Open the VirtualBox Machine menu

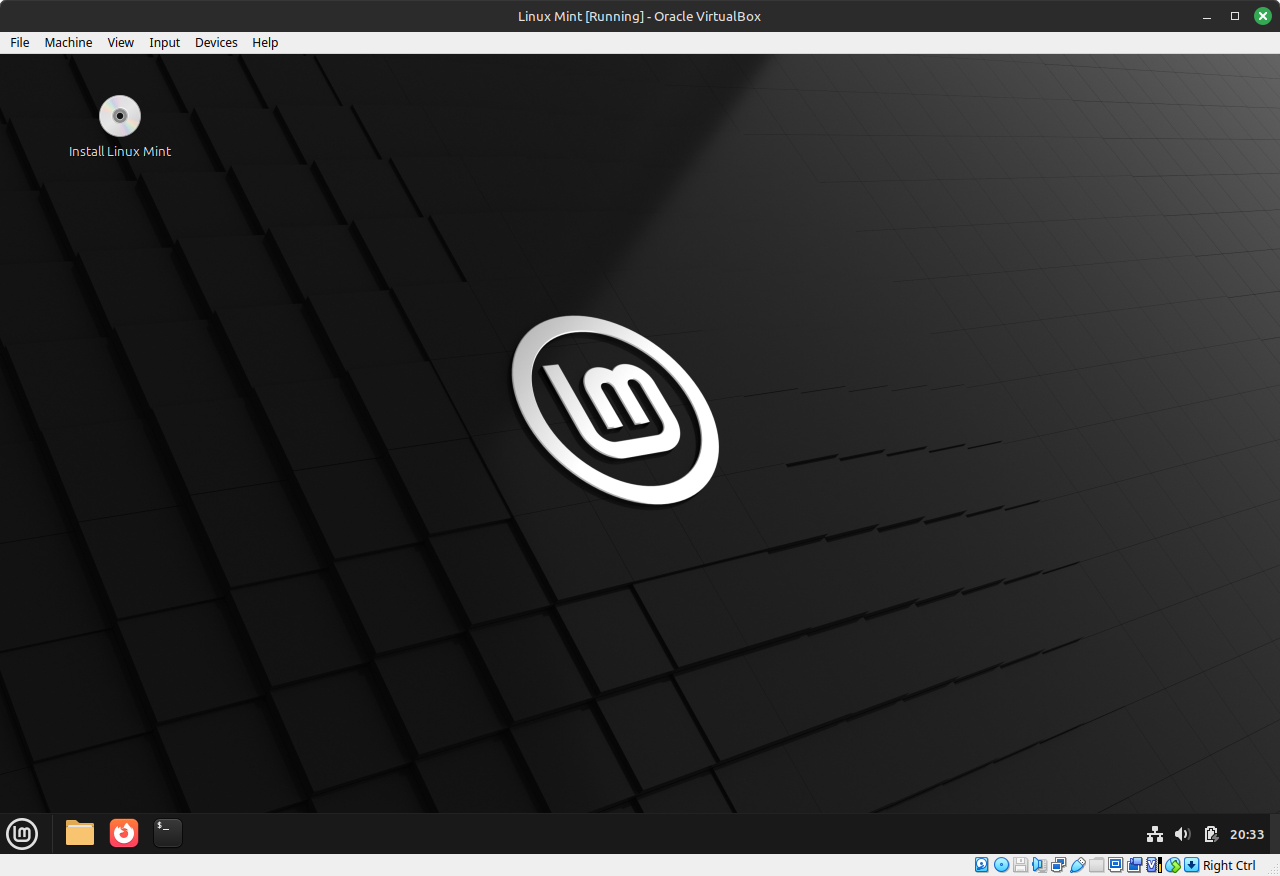tap(68, 43)
